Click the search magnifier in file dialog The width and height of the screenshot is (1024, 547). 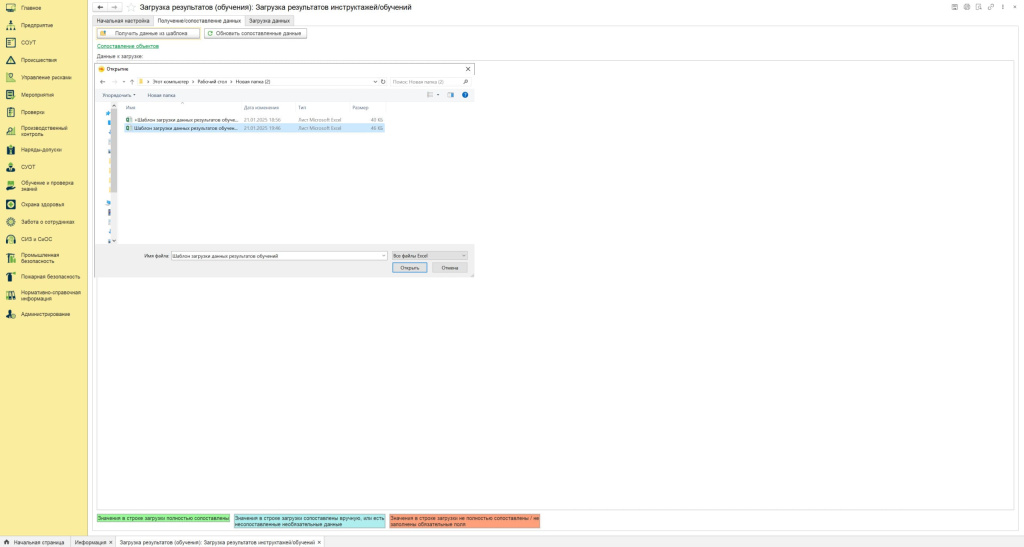pos(465,82)
